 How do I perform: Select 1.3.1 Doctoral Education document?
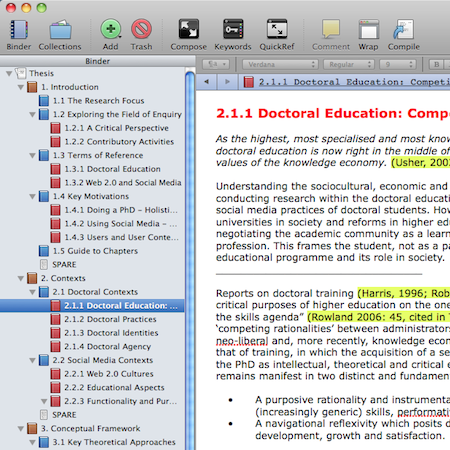tap(112, 169)
